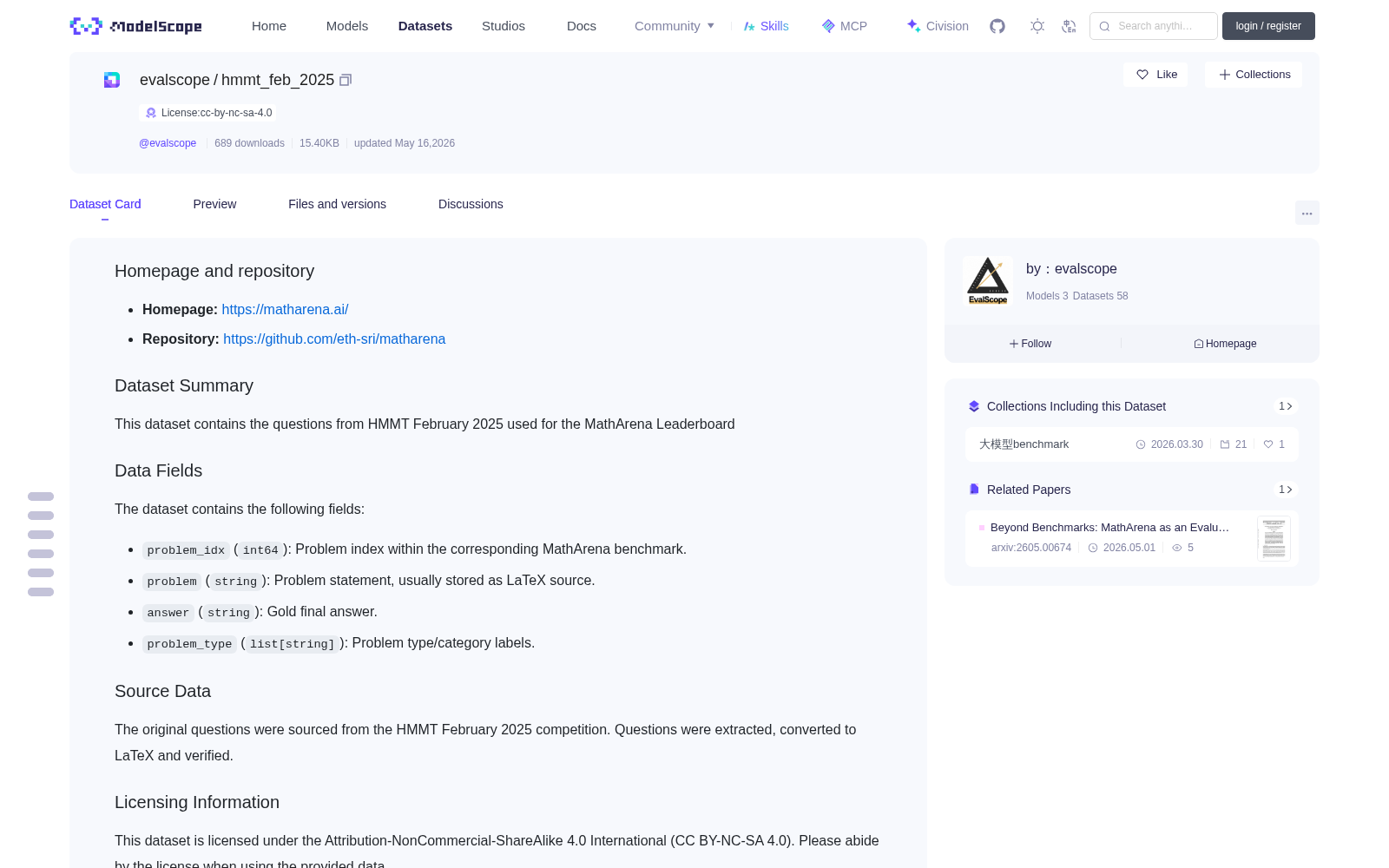Open the GitHub matharena repository link

tap(334, 339)
